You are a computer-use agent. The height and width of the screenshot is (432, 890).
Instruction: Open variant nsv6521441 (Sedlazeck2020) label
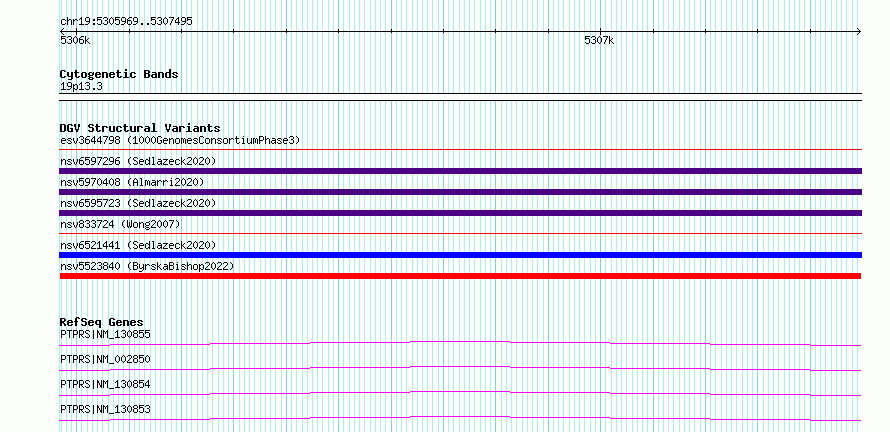tap(138, 245)
